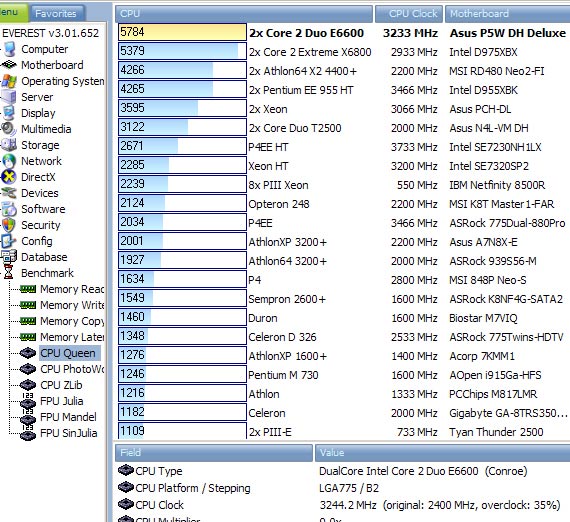
Task: Select the Multimedia speaker icon
Action: click(8, 129)
